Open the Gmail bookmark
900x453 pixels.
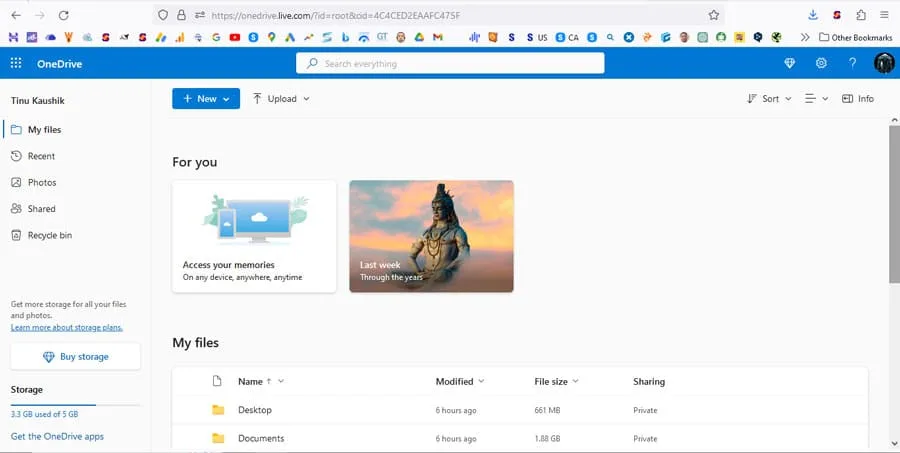tap(438, 37)
